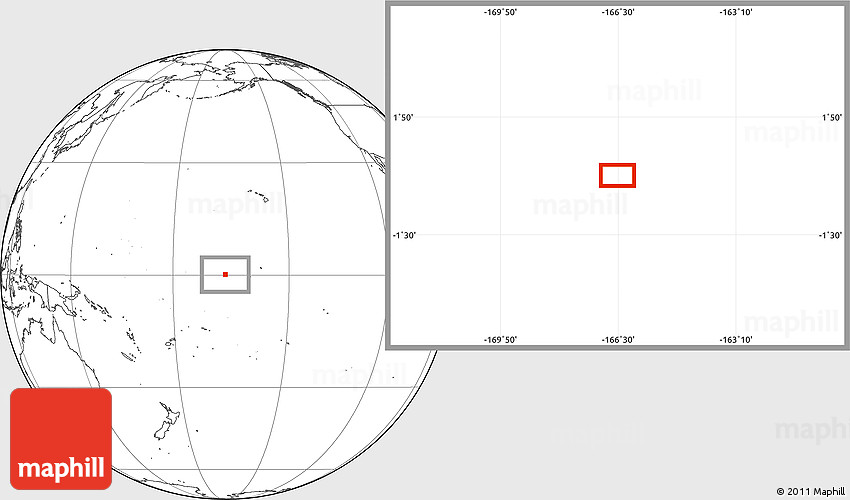Click the Hawaiian Islands on the globe

coord(260,195)
